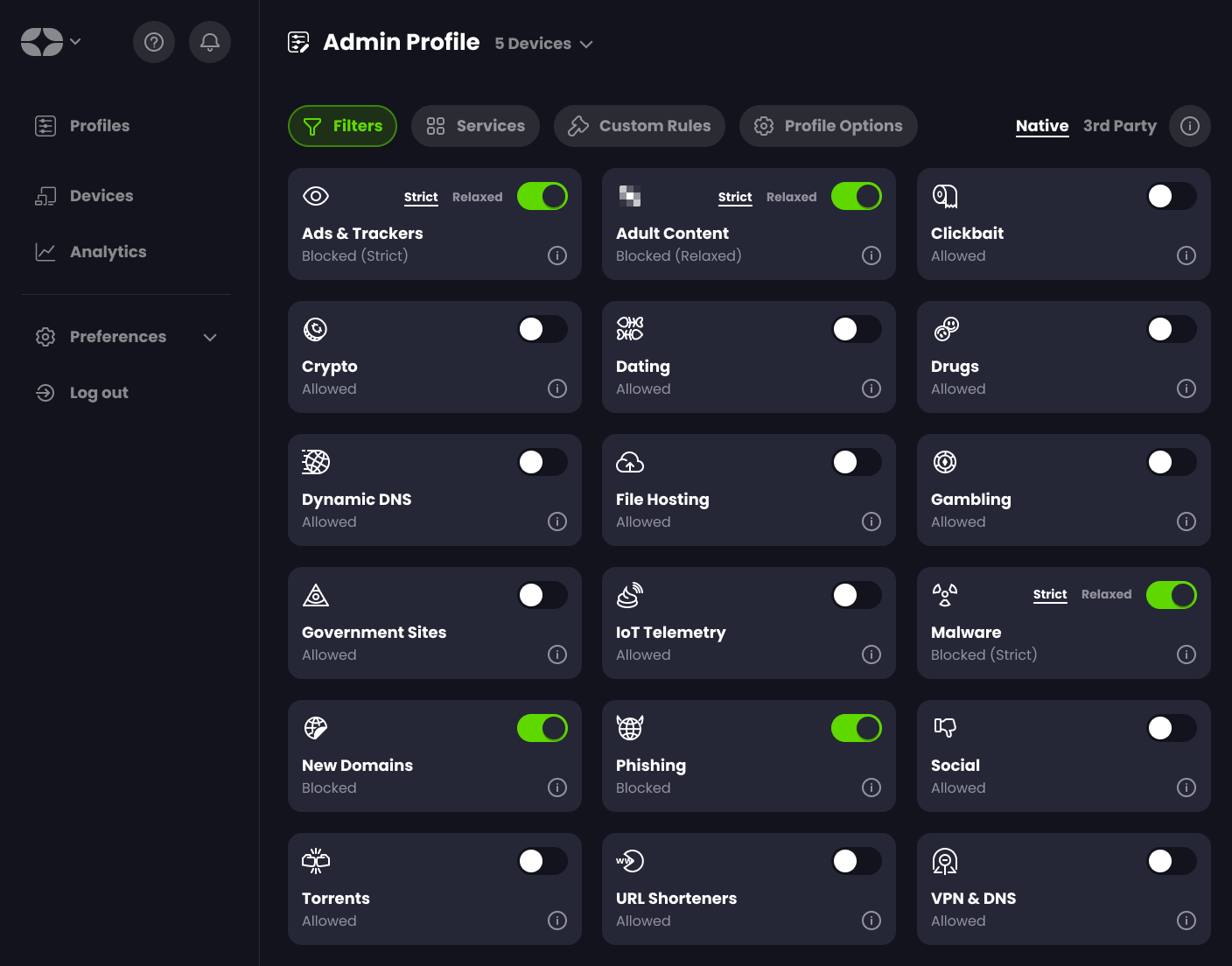
Task: Switch to the Services tab
Action: (475, 126)
